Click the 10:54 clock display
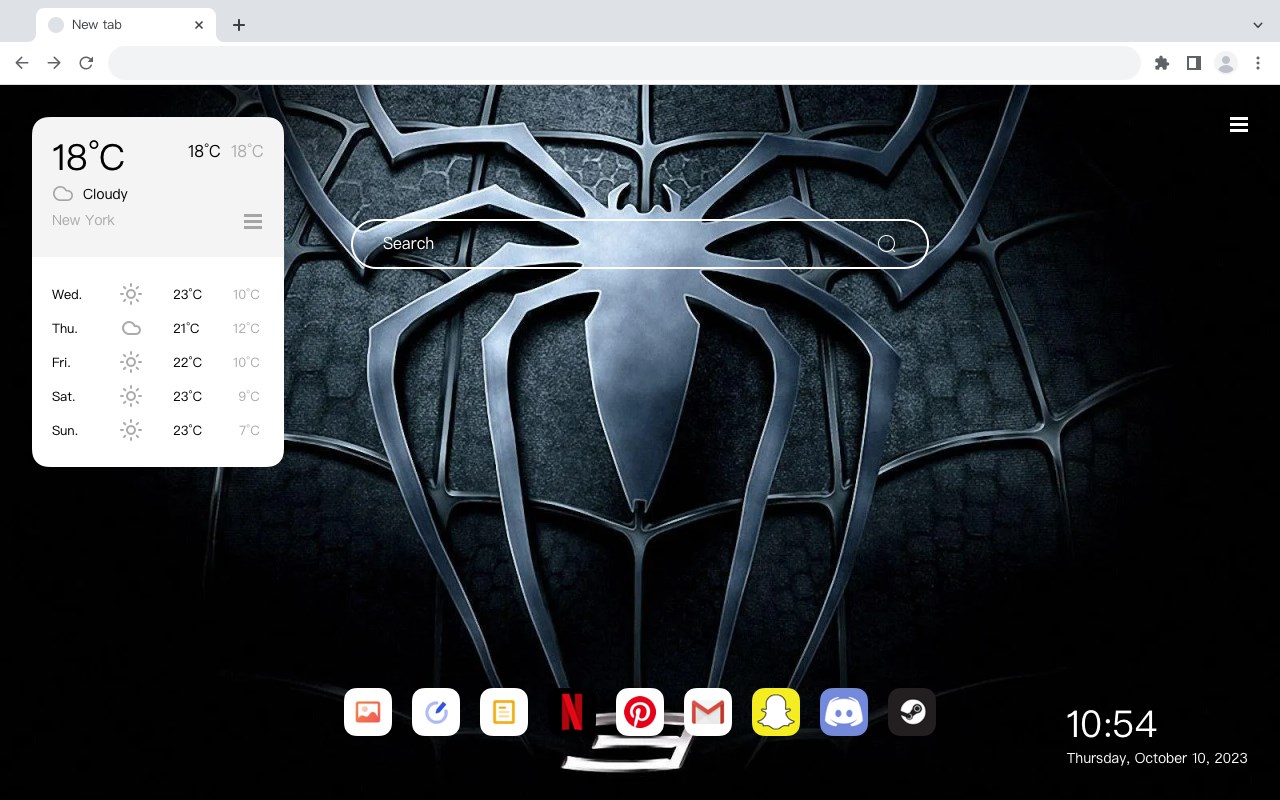This screenshot has width=1280, height=800. pyautogui.click(x=1111, y=724)
